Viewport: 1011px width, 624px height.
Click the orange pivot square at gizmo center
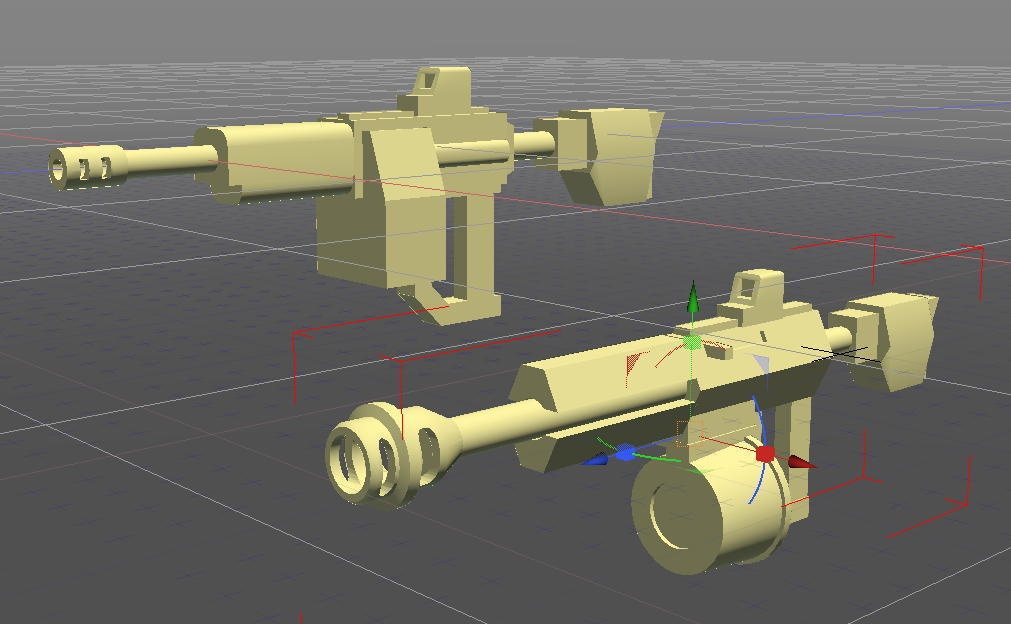click(x=691, y=433)
